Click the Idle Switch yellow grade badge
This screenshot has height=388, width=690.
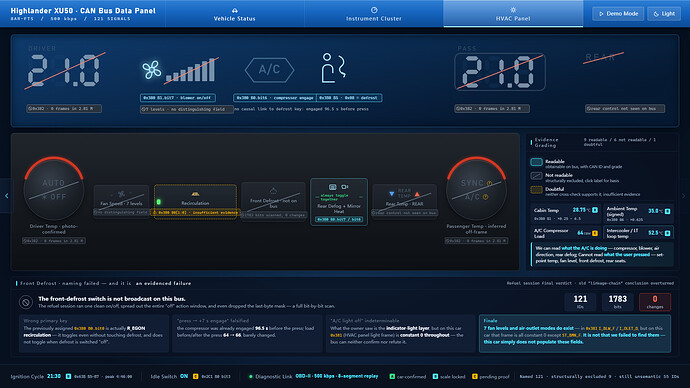click(x=195, y=376)
